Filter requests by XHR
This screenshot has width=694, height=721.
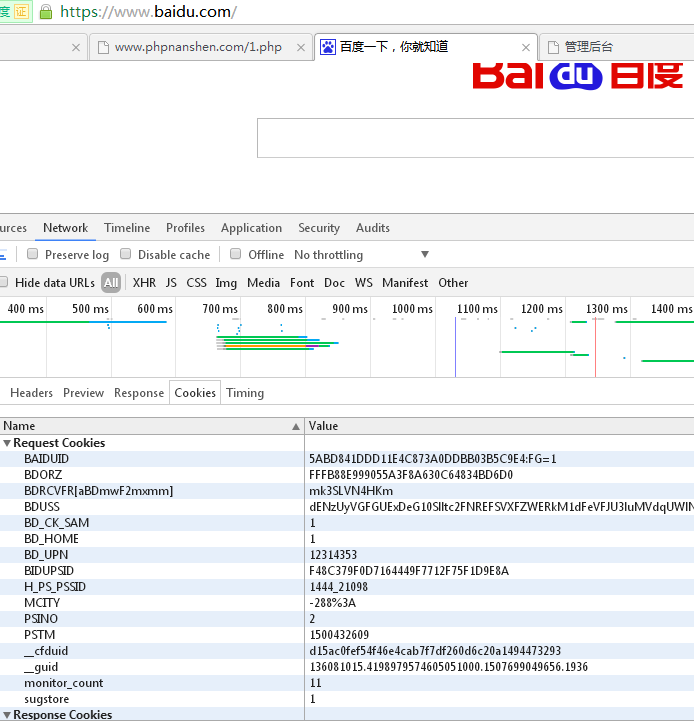point(144,283)
